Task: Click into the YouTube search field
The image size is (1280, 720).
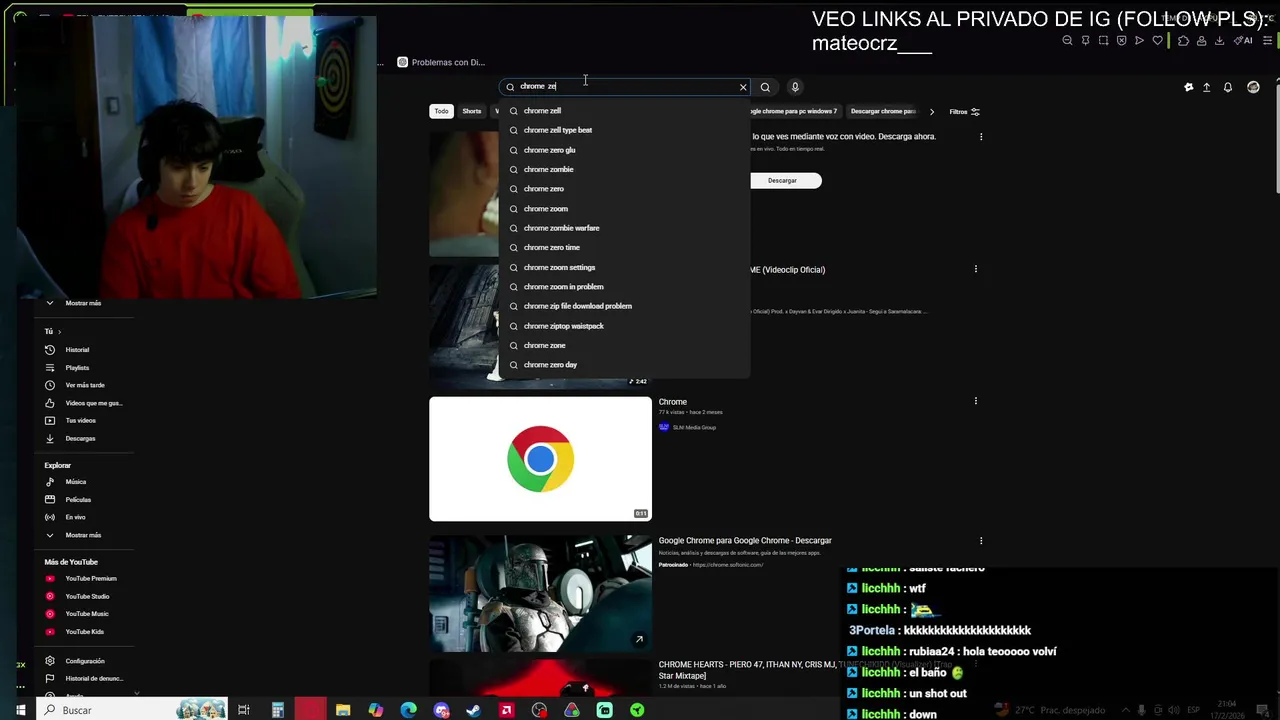Action: click(x=625, y=87)
